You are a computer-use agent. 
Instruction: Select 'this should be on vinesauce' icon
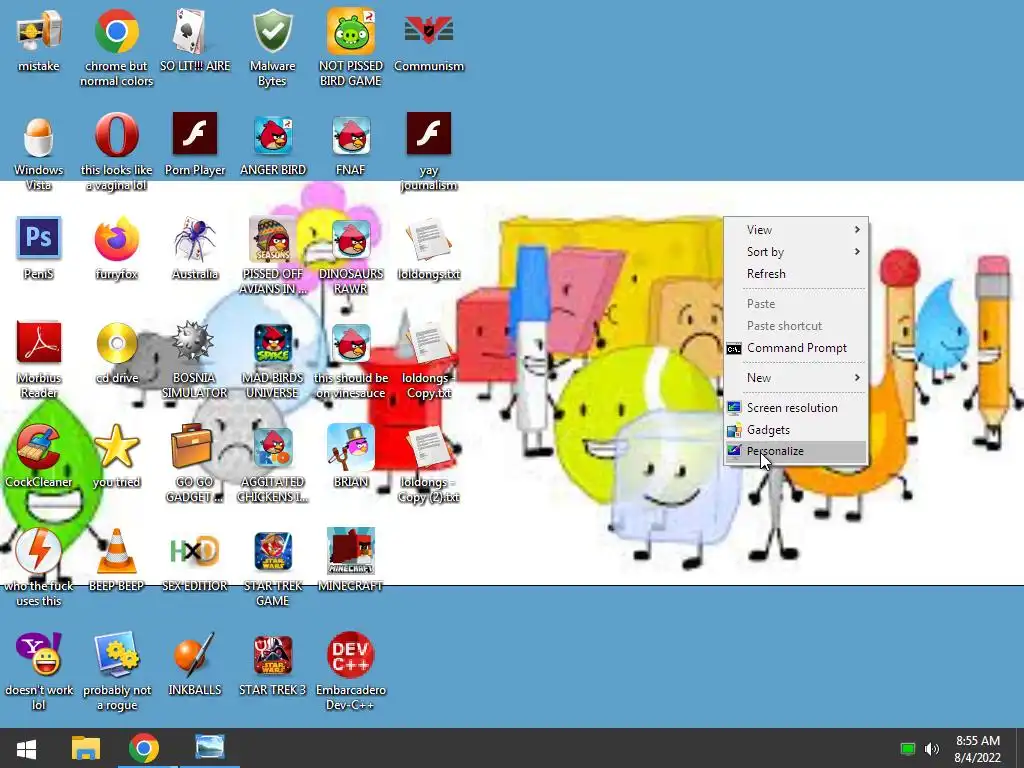coord(351,343)
